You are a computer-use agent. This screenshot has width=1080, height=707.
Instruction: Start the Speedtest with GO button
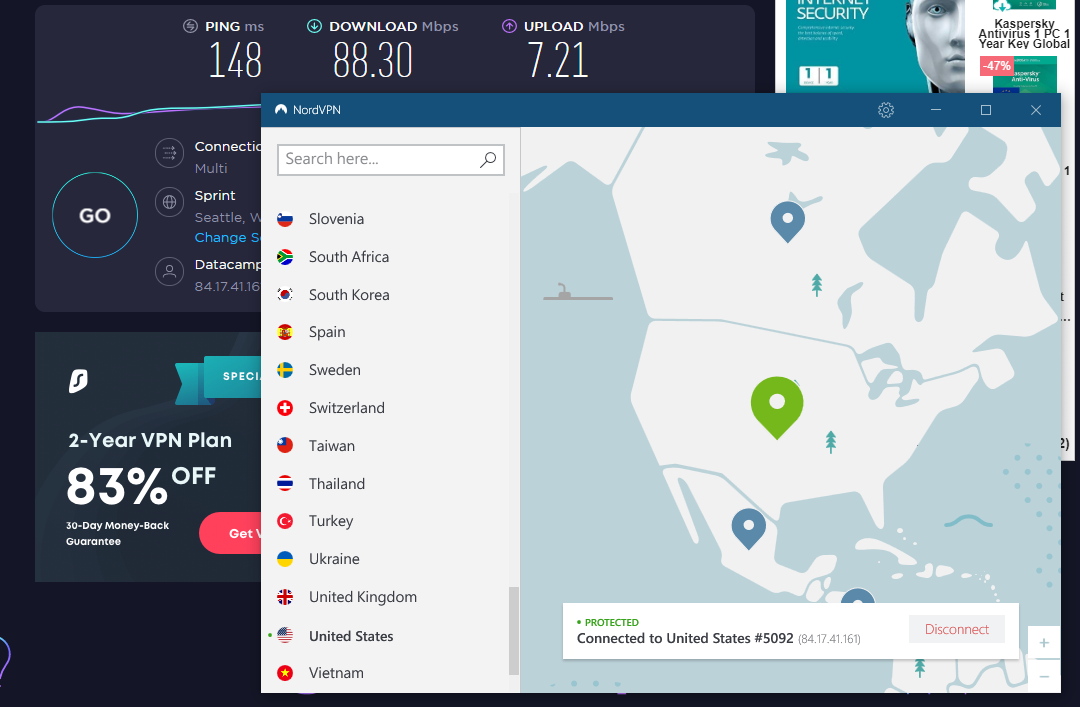click(95, 215)
